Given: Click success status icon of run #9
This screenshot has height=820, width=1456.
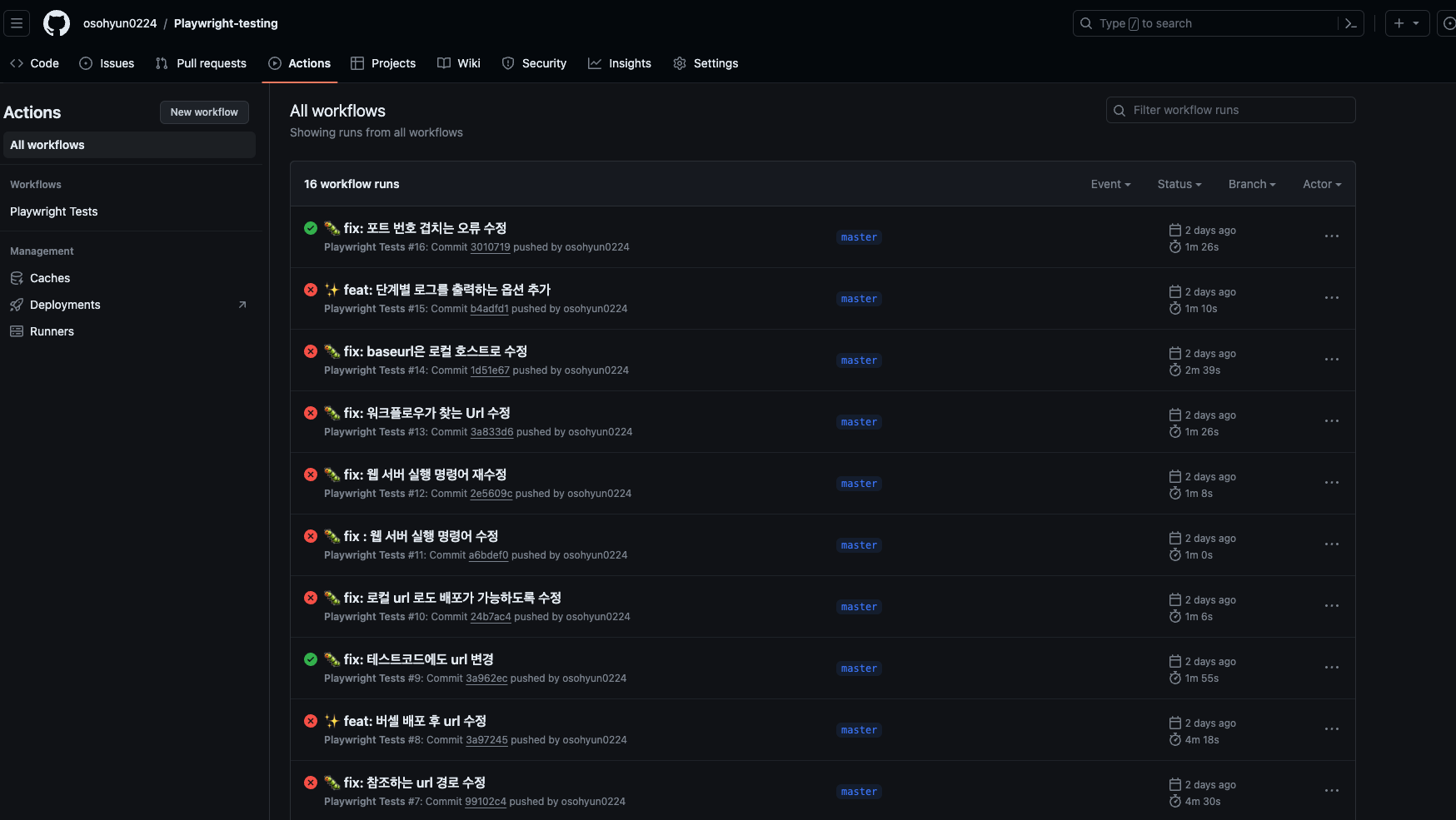Looking at the screenshot, I should [x=311, y=659].
